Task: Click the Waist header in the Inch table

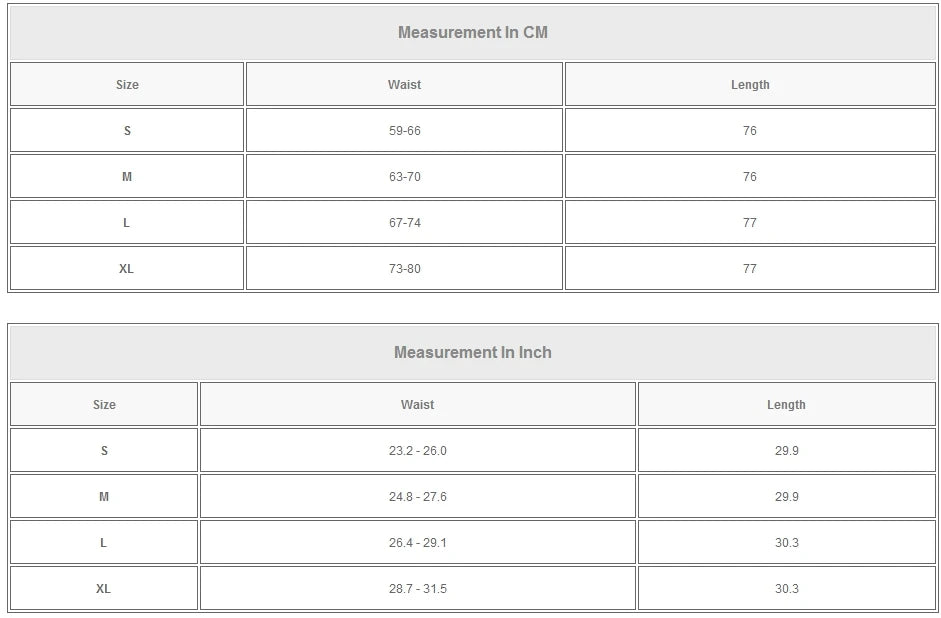Action: click(x=417, y=405)
